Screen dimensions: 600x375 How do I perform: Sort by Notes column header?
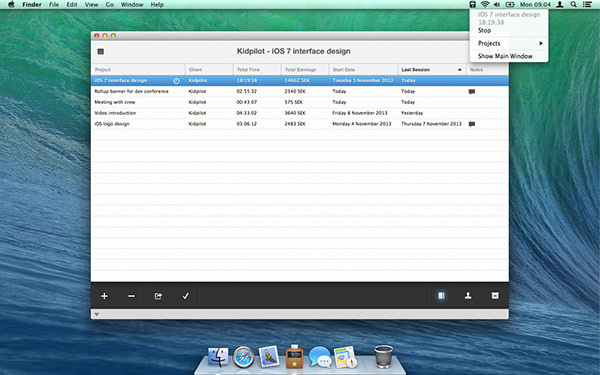(487, 70)
